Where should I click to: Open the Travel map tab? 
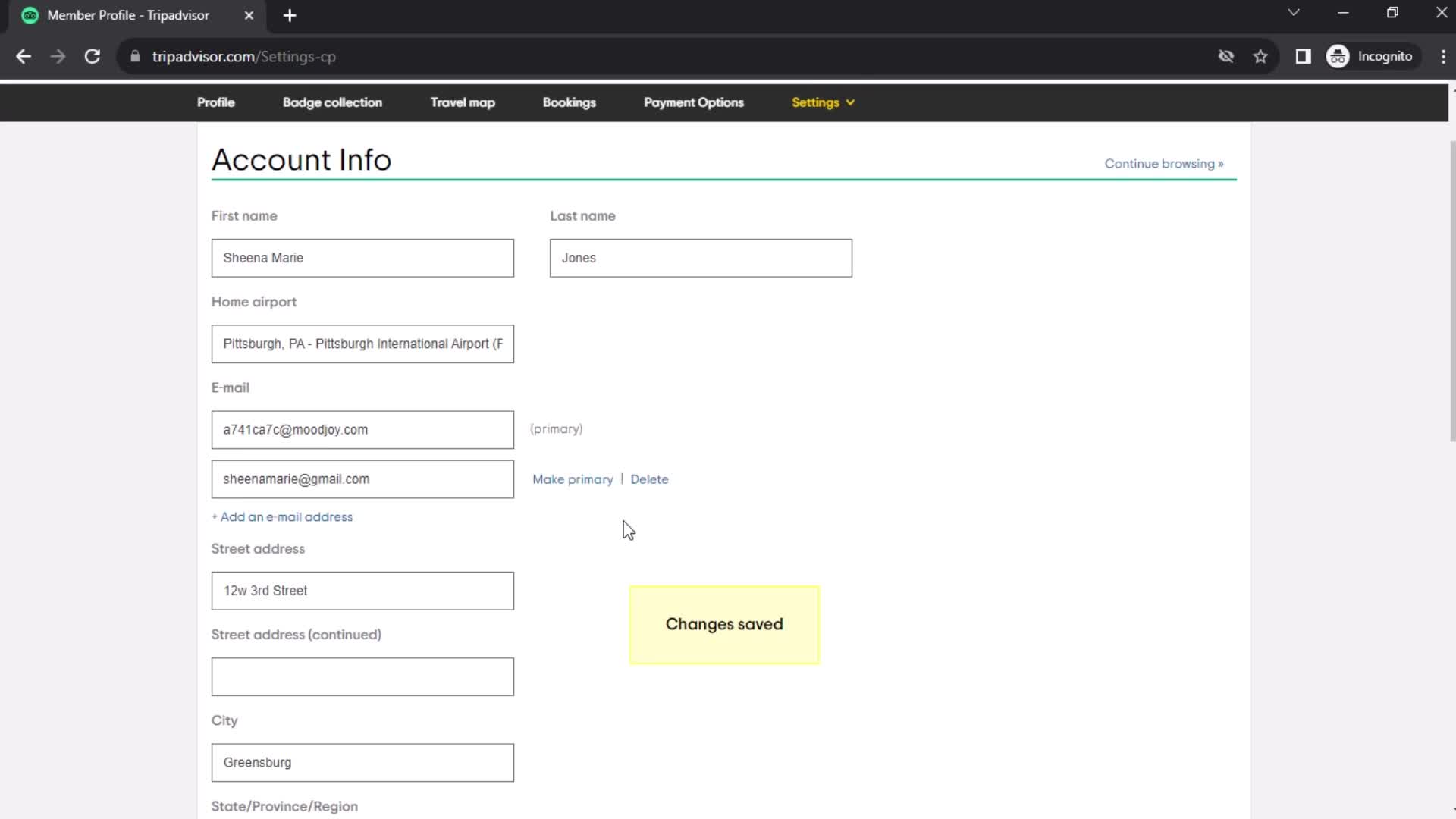(x=463, y=102)
